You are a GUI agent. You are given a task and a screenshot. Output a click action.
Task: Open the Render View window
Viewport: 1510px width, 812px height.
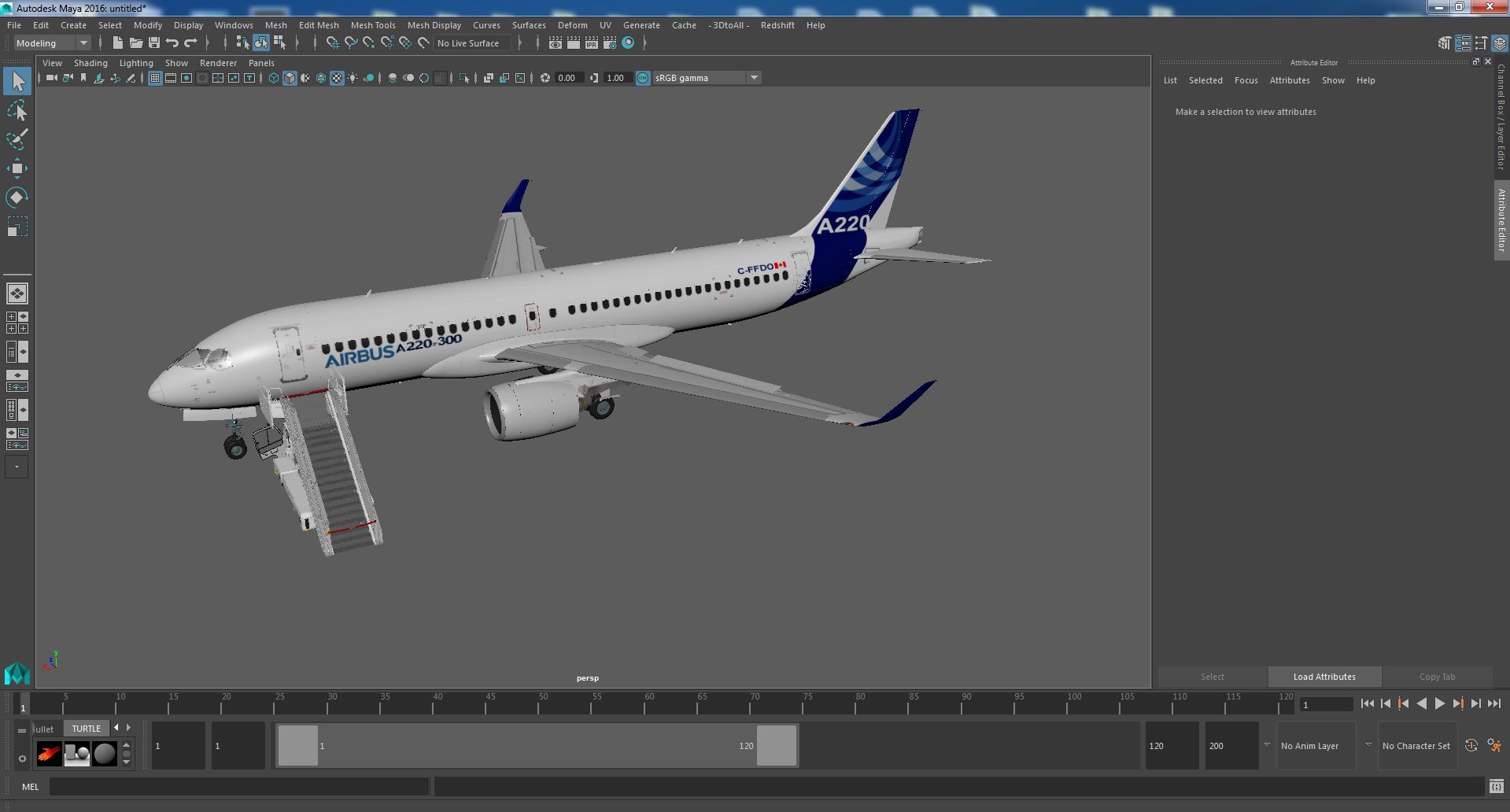pos(556,43)
